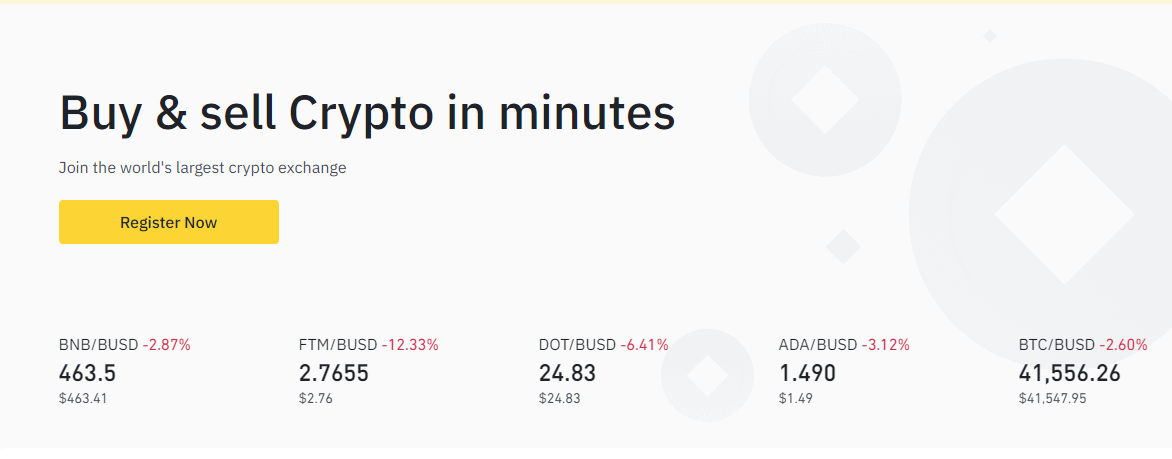Click the -2.60% change for BTC

tap(1124, 345)
